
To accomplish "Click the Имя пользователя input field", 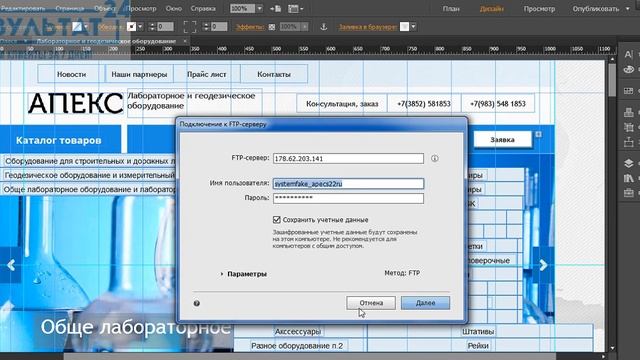I will click(x=348, y=184).
